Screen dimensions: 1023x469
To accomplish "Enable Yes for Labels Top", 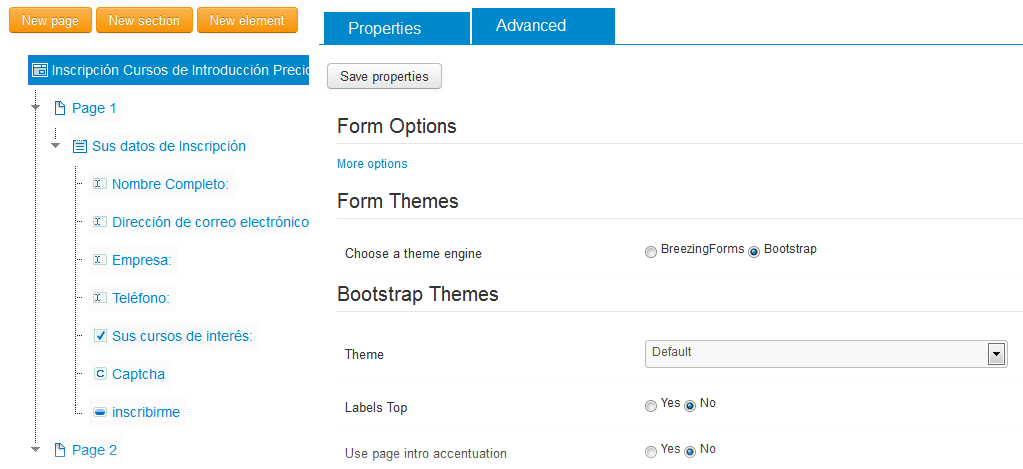I will pyautogui.click(x=650, y=406).
